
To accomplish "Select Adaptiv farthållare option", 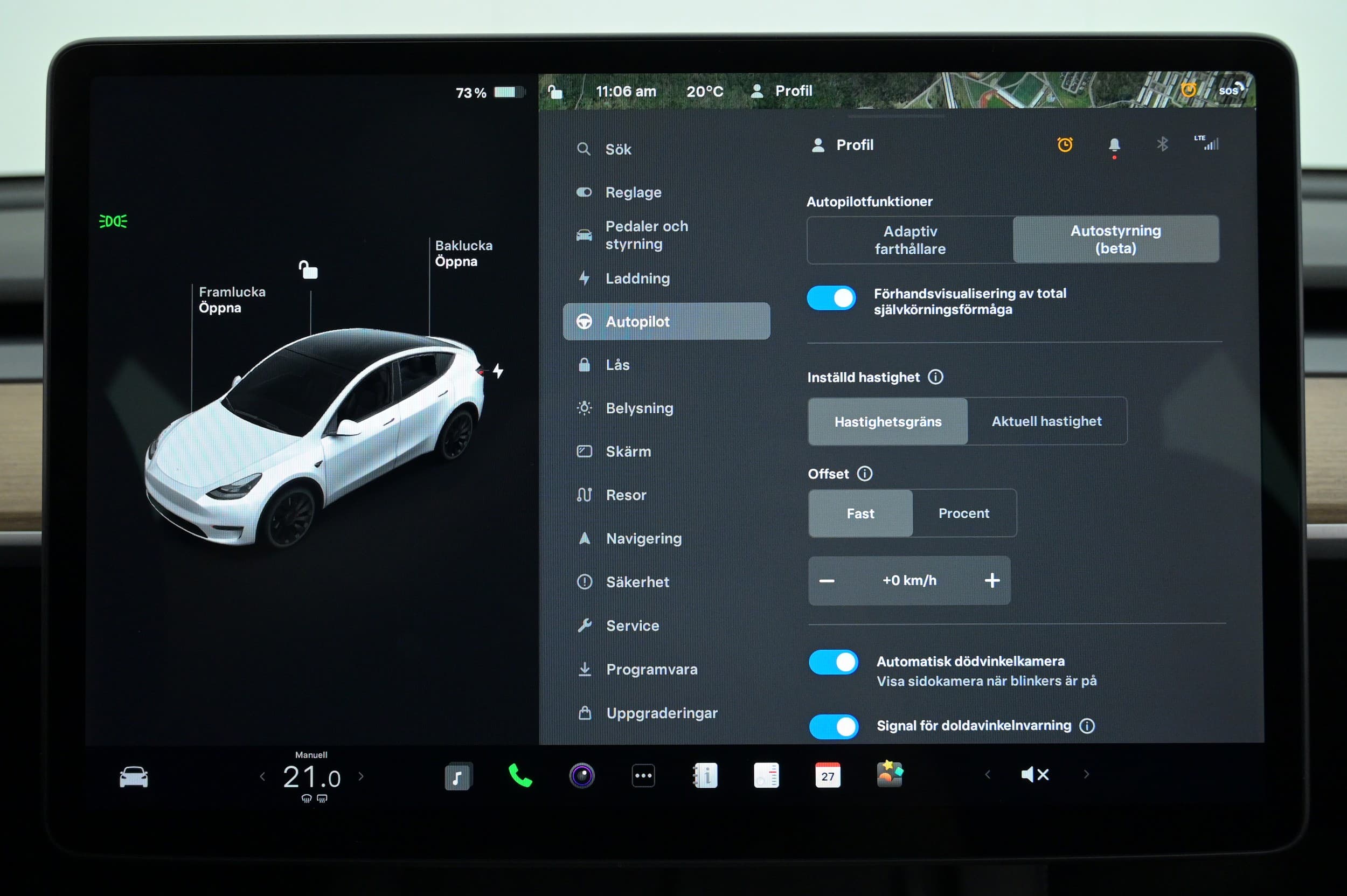I will pyautogui.click(x=910, y=240).
